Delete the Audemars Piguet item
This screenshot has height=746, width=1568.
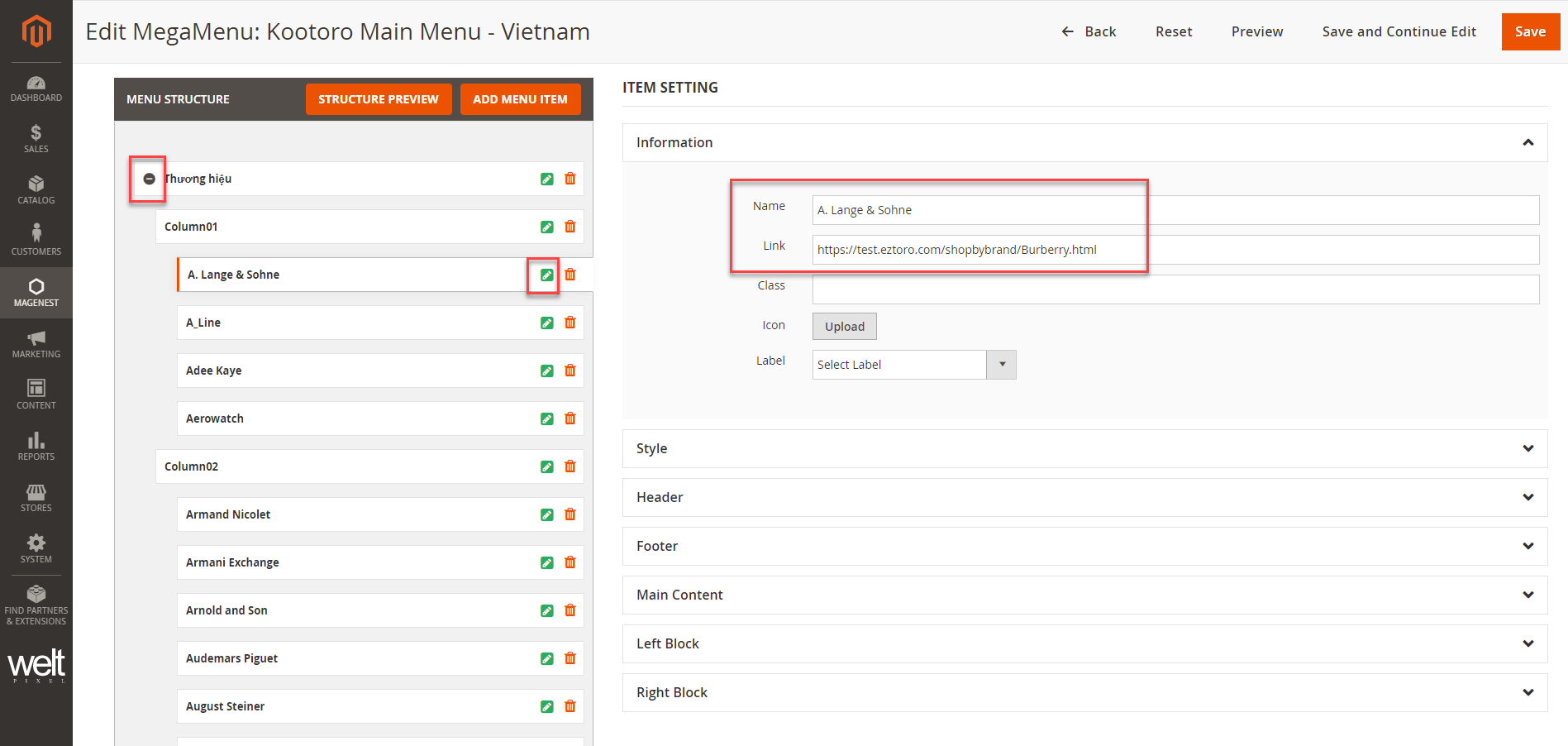pos(570,658)
